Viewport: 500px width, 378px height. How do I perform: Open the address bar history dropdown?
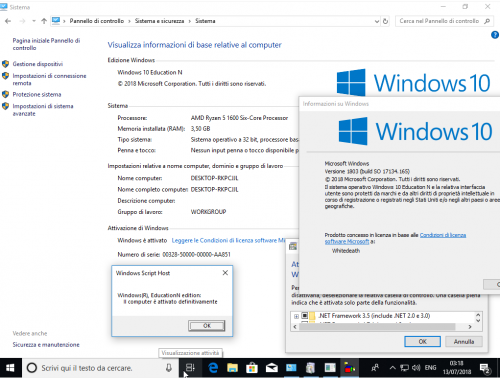[377, 21]
